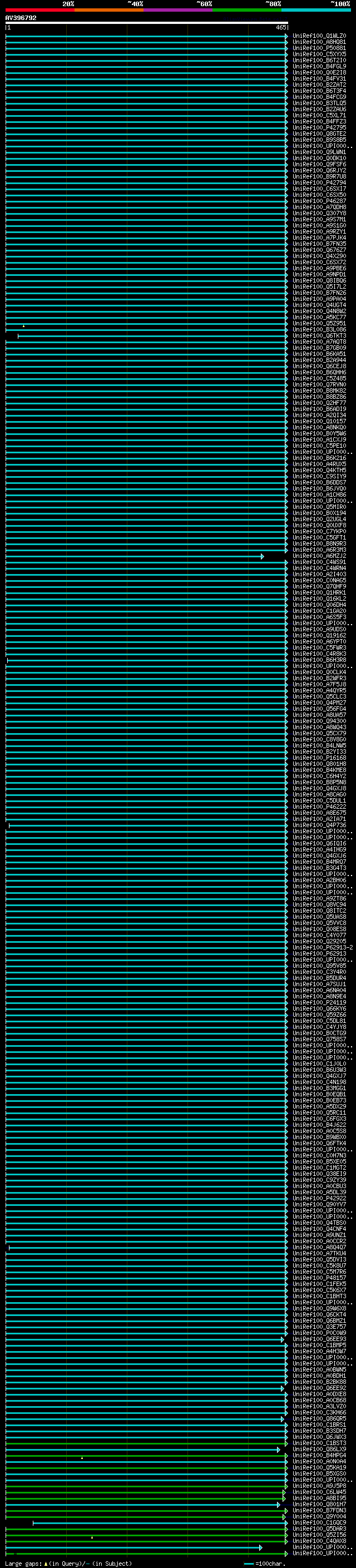Open hit UniRef100_A8HO81
356x1568 pixels.
point(319,42)
